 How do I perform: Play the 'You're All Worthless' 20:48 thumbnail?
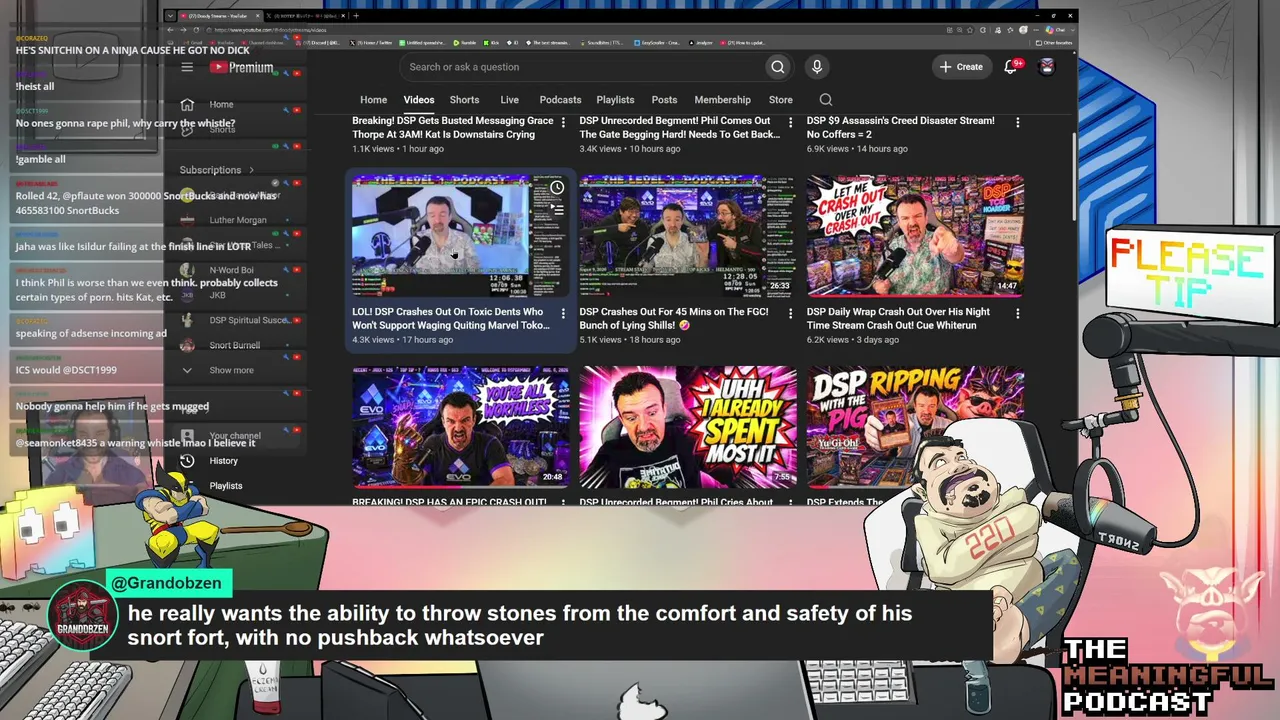[x=461, y=427]
